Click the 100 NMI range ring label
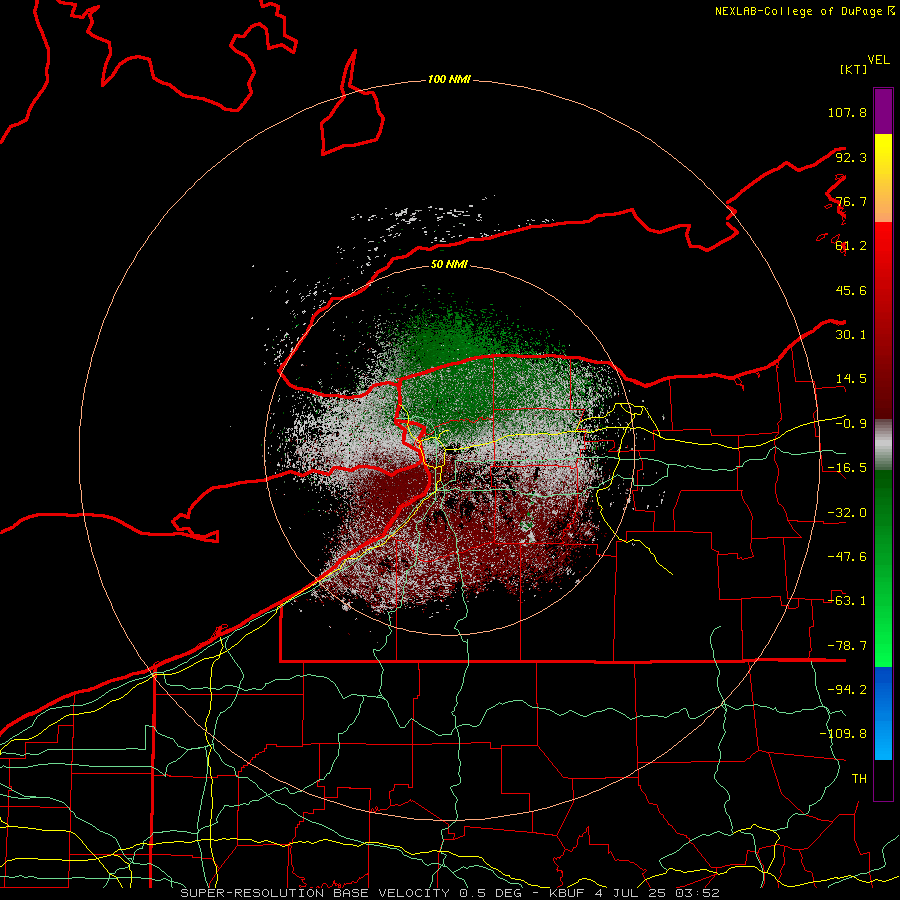Viewport: 900px width, 900px height. point(449,79)
